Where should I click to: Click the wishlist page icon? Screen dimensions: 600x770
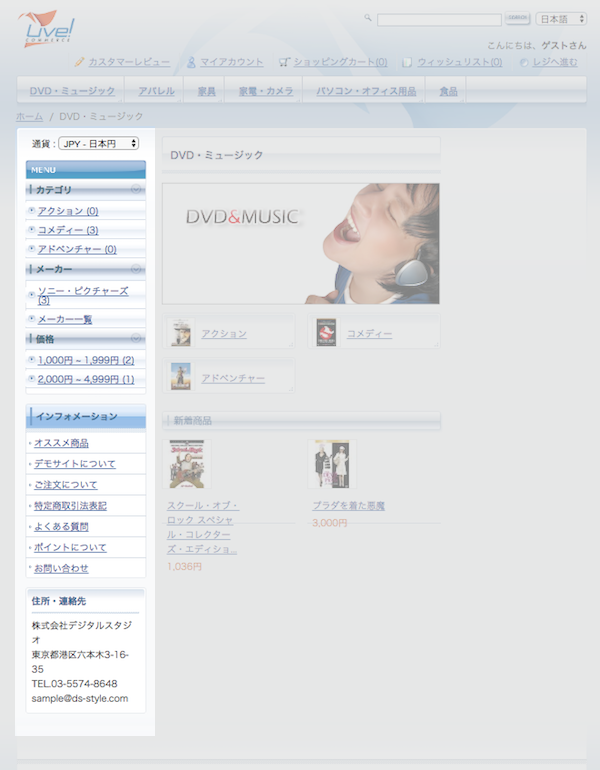tap(407, 62)
